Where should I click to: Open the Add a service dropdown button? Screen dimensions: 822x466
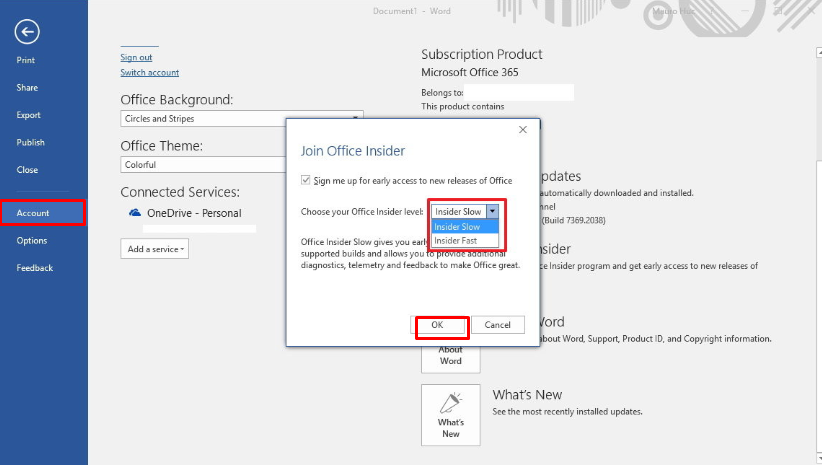pos(155,249)
